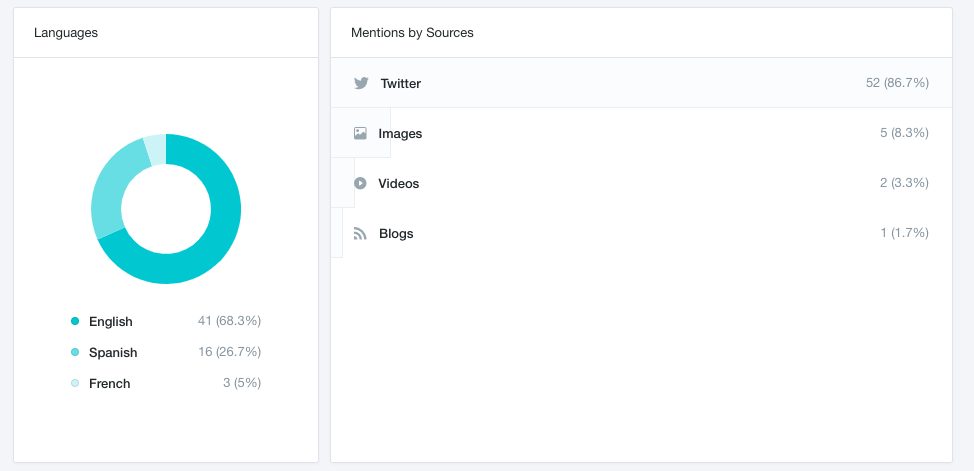Toggle the French legend label
Image resolution: width=974 pixels, height=471 pixels.
tap(109, 383)
